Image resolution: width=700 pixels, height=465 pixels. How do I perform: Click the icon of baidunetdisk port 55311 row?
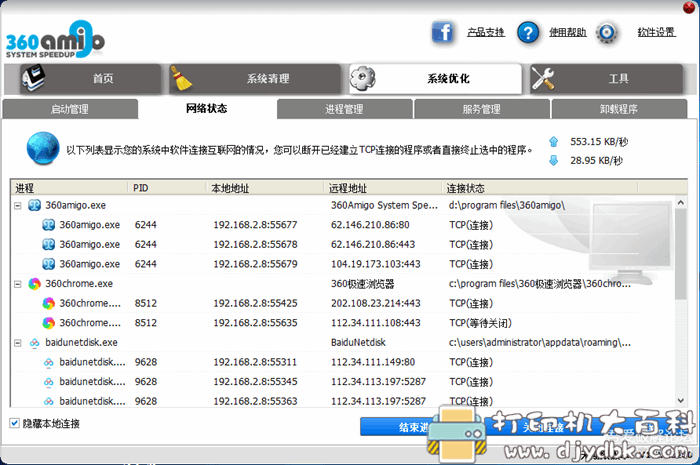coord(49,362)
